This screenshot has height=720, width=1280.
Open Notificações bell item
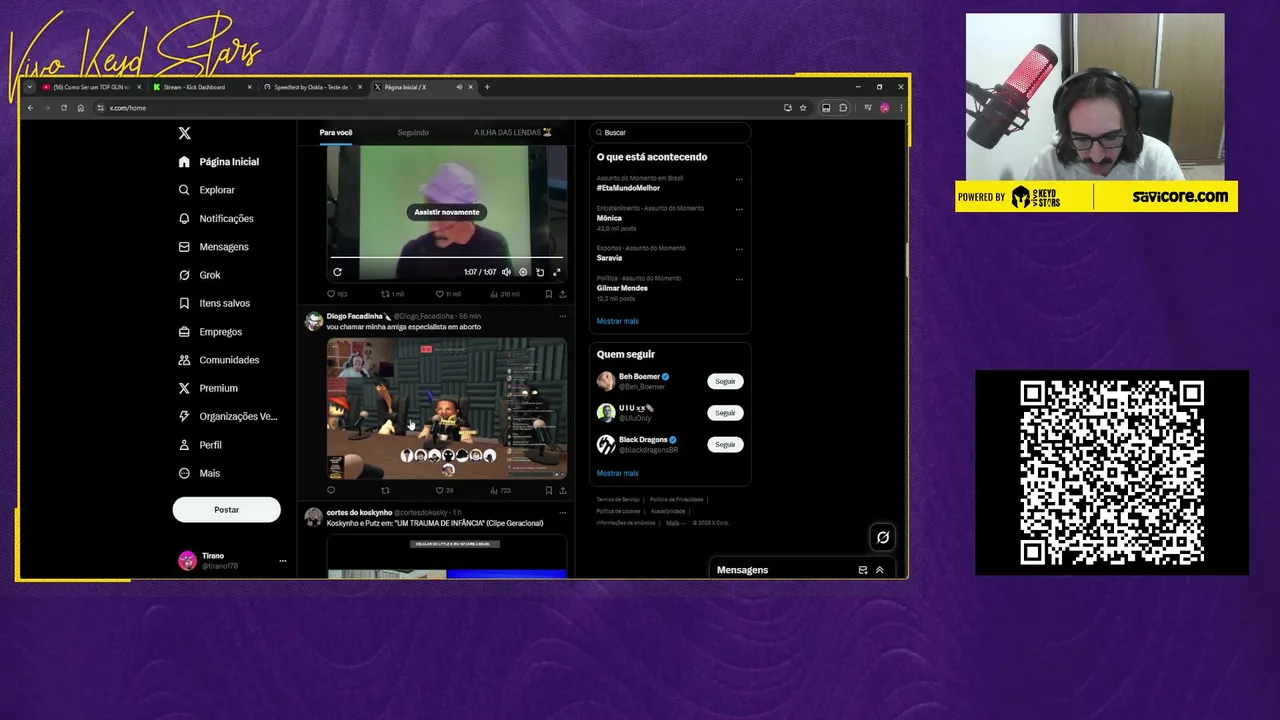[216, 218]
